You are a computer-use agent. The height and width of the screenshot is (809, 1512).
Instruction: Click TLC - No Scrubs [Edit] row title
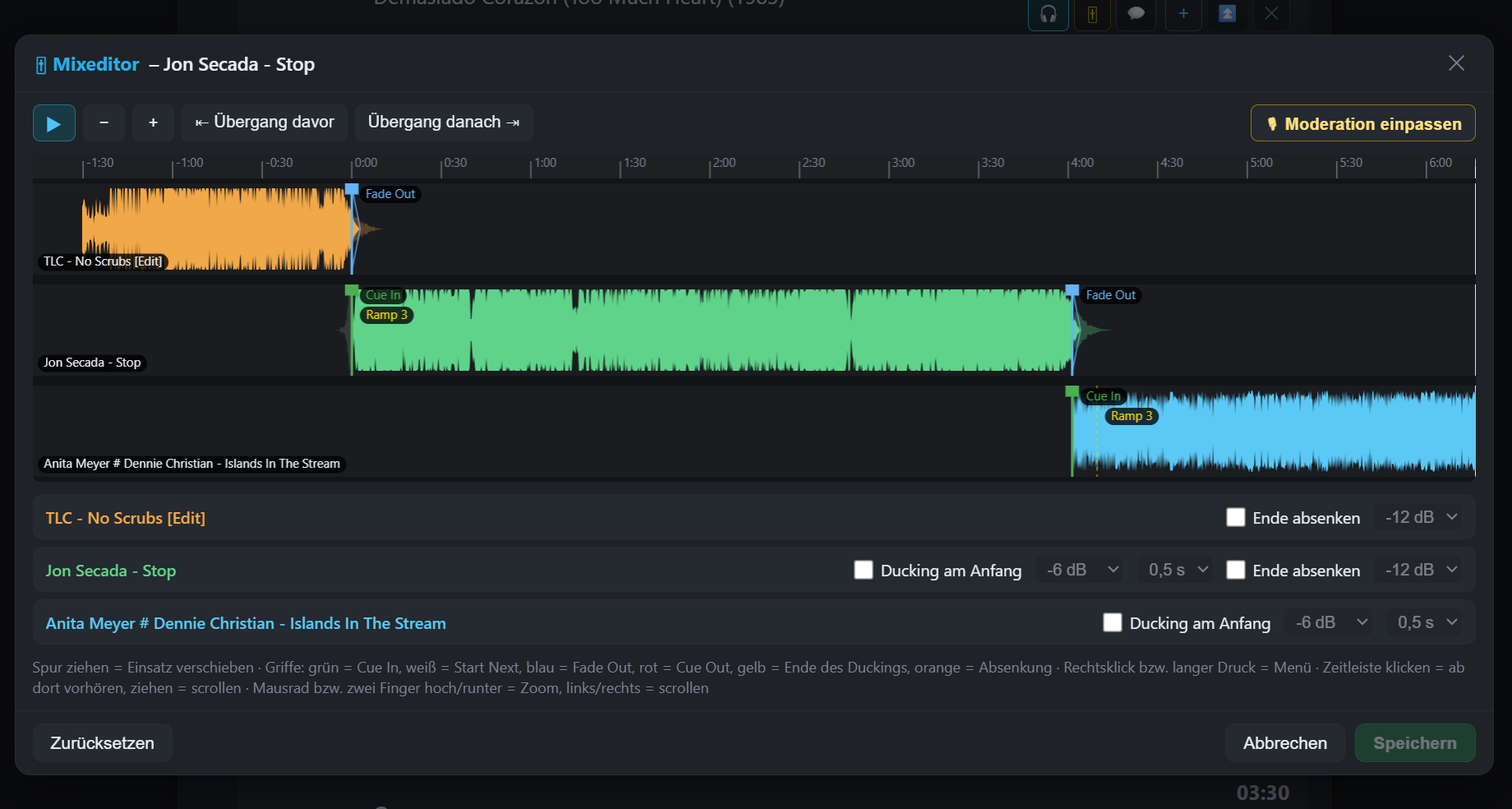126,518
